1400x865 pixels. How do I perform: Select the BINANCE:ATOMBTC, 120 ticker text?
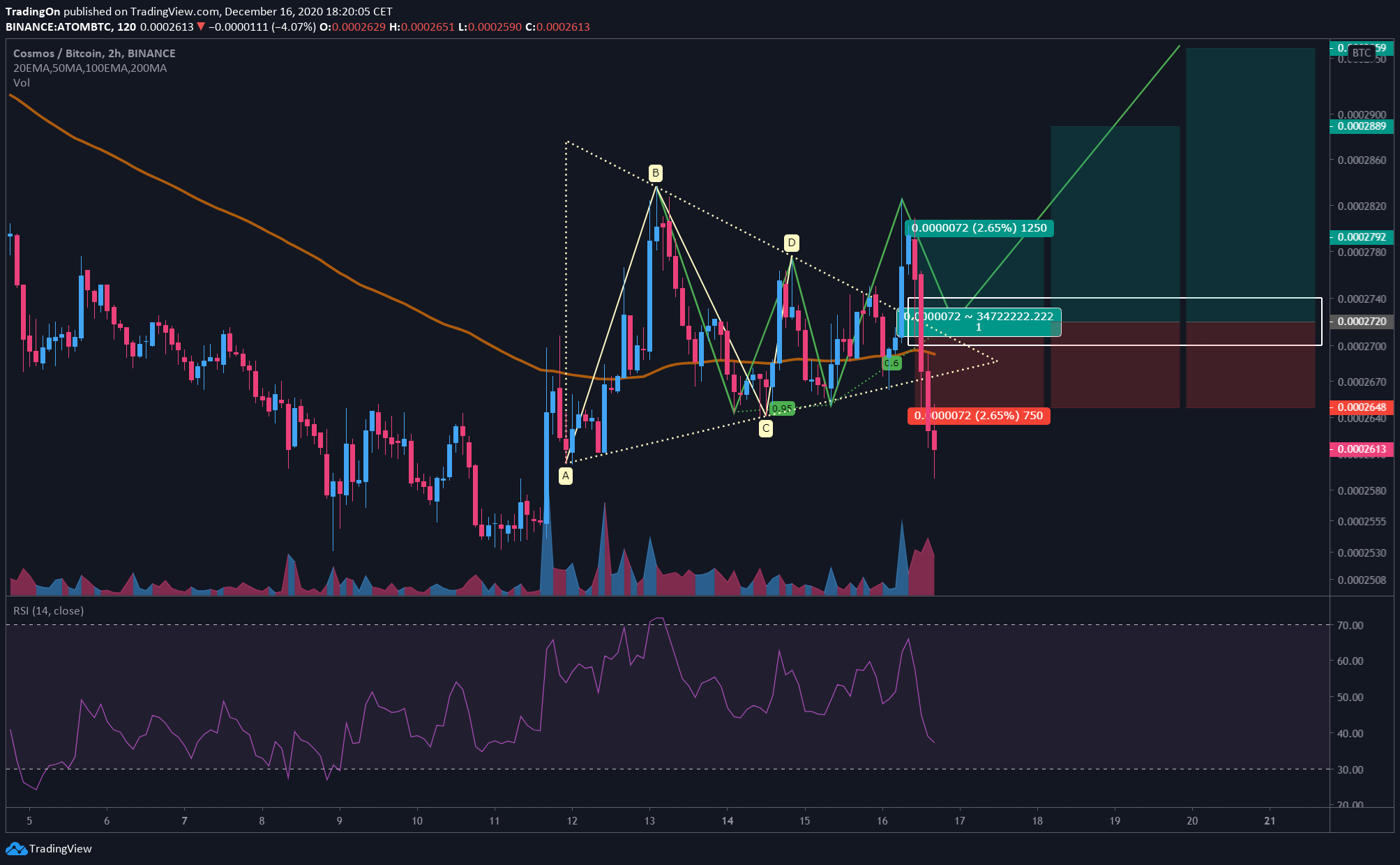[x=71, y=27]
